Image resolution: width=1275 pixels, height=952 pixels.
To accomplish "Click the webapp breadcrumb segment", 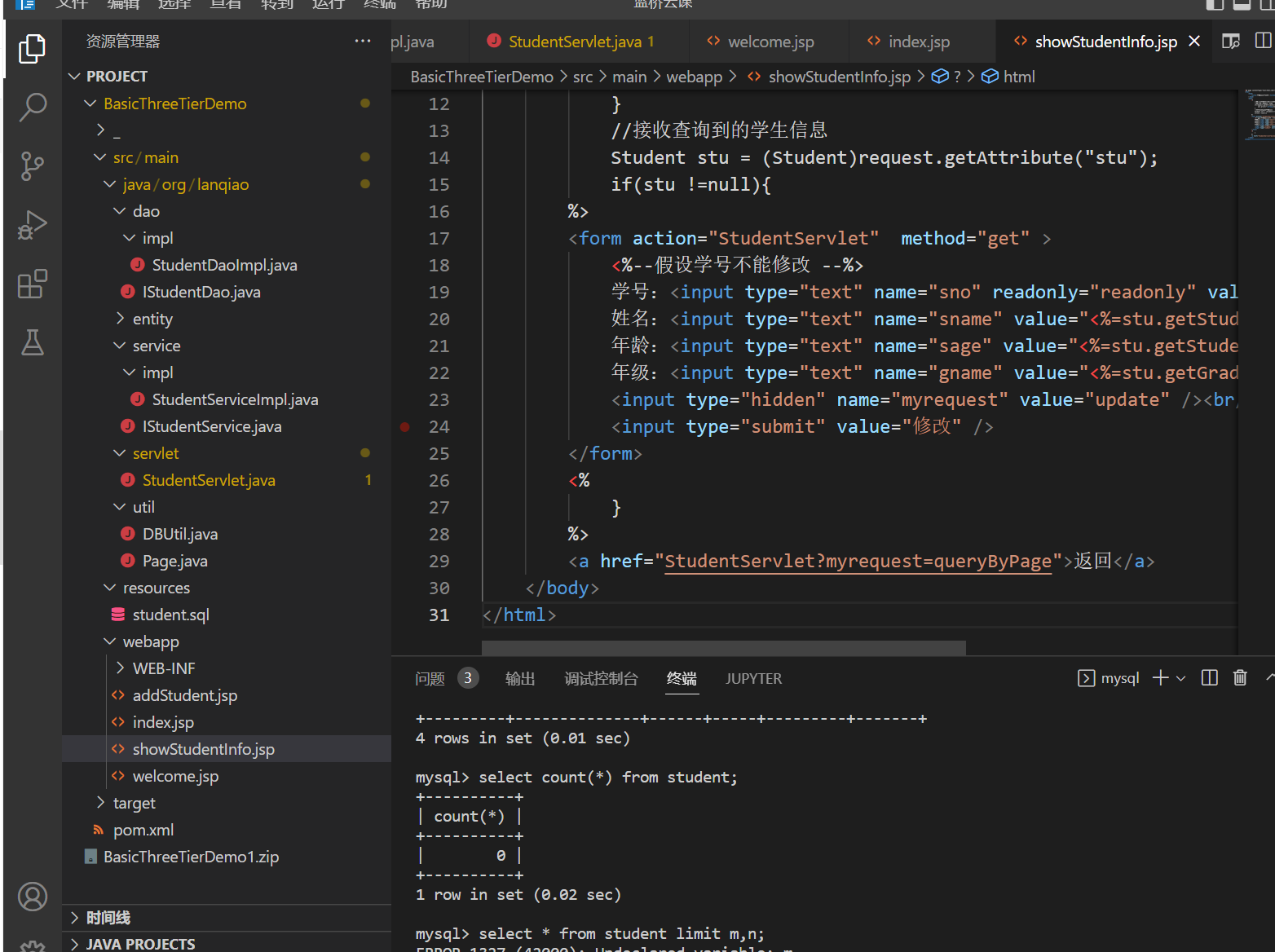I will (x=694, y=77).
